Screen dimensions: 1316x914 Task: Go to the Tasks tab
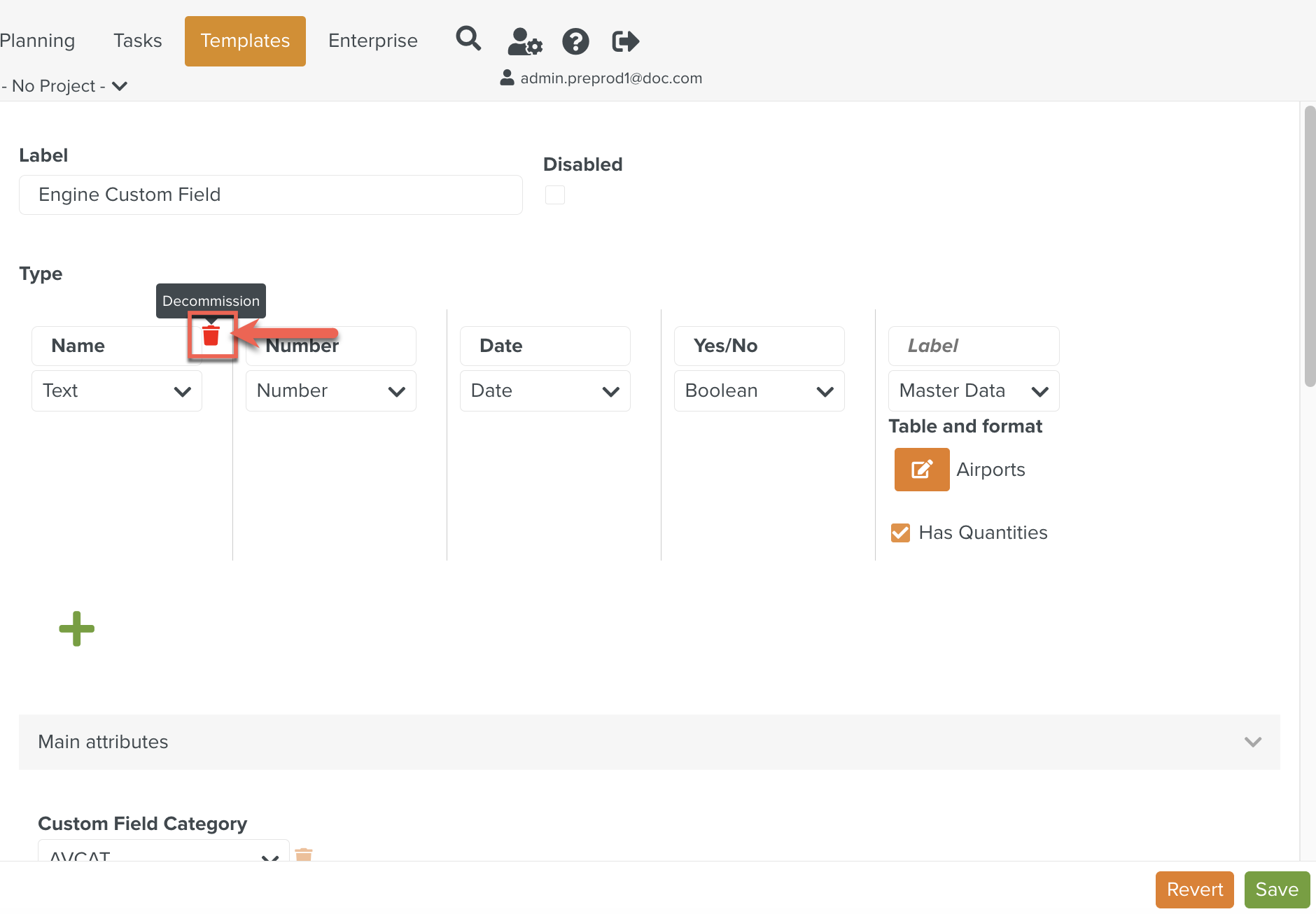coord(137,41)
